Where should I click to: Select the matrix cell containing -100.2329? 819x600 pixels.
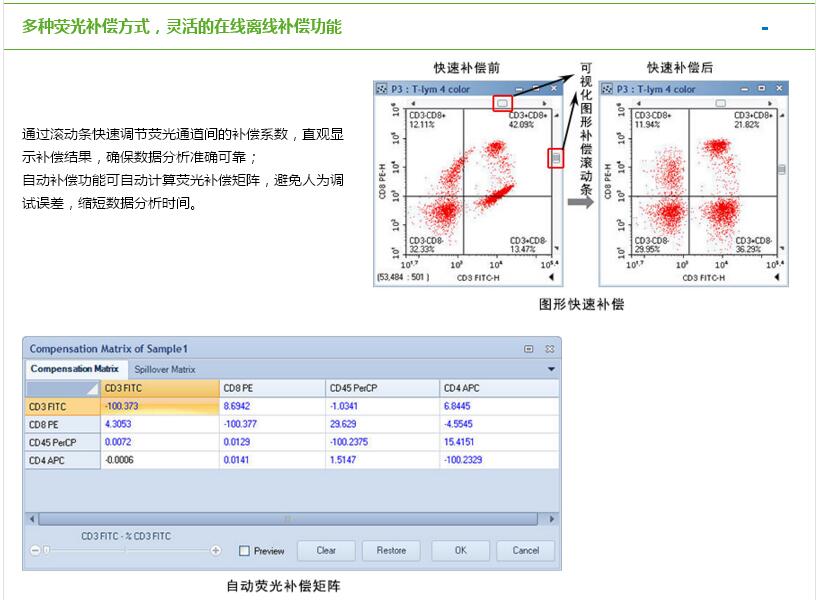click(499, 460)
